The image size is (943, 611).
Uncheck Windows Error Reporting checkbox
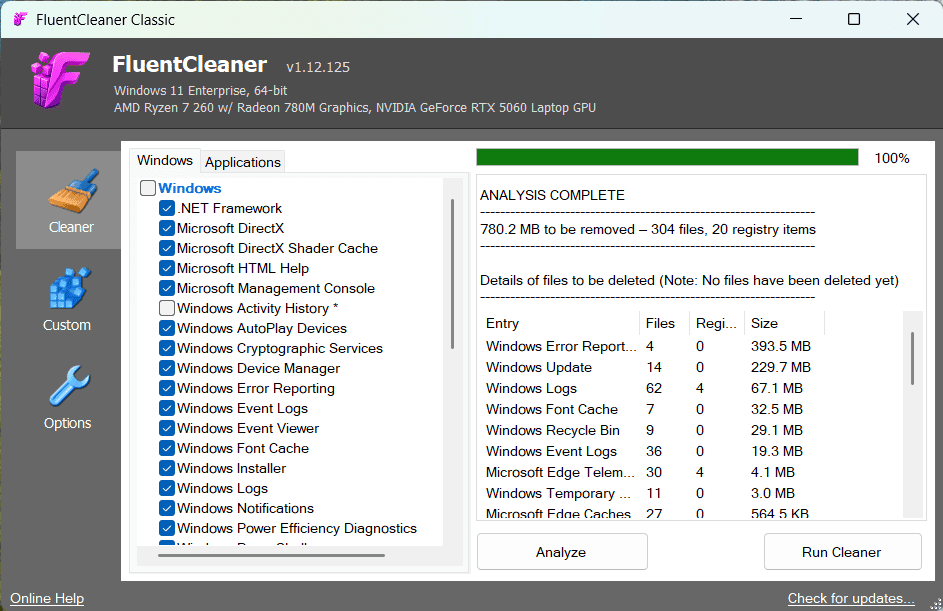click(x=167, y=388)
